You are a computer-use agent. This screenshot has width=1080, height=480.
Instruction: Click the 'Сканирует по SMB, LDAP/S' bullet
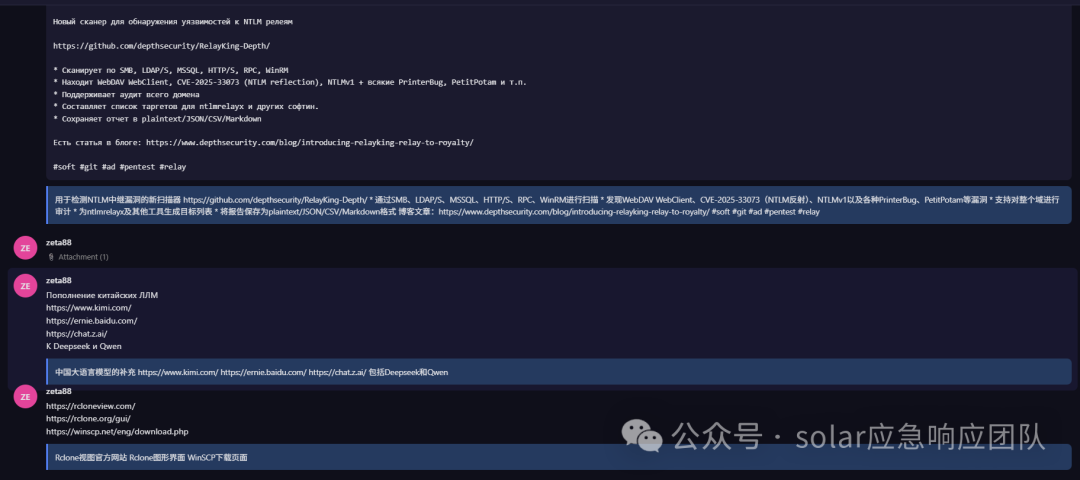click(x=171, y=70)
